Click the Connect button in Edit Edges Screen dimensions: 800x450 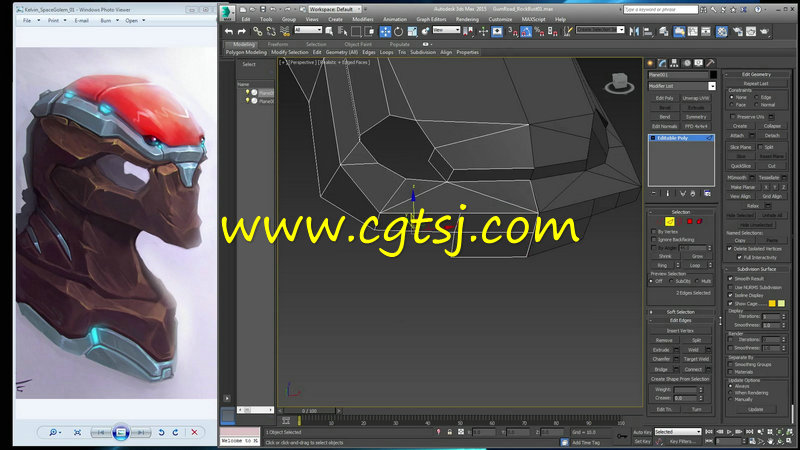tap(693, 369)
